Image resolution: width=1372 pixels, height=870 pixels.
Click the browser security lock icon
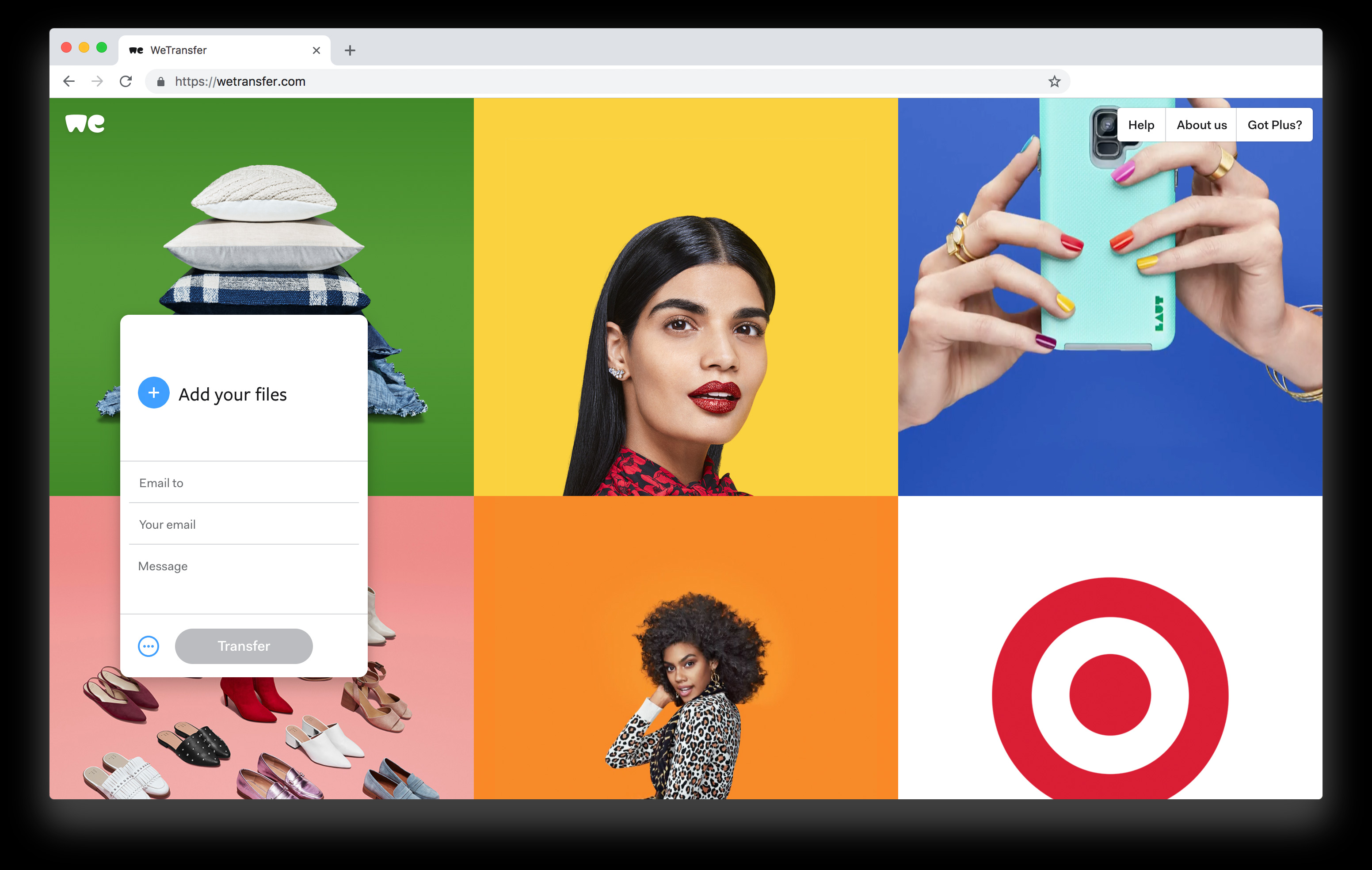pos(163,82)
